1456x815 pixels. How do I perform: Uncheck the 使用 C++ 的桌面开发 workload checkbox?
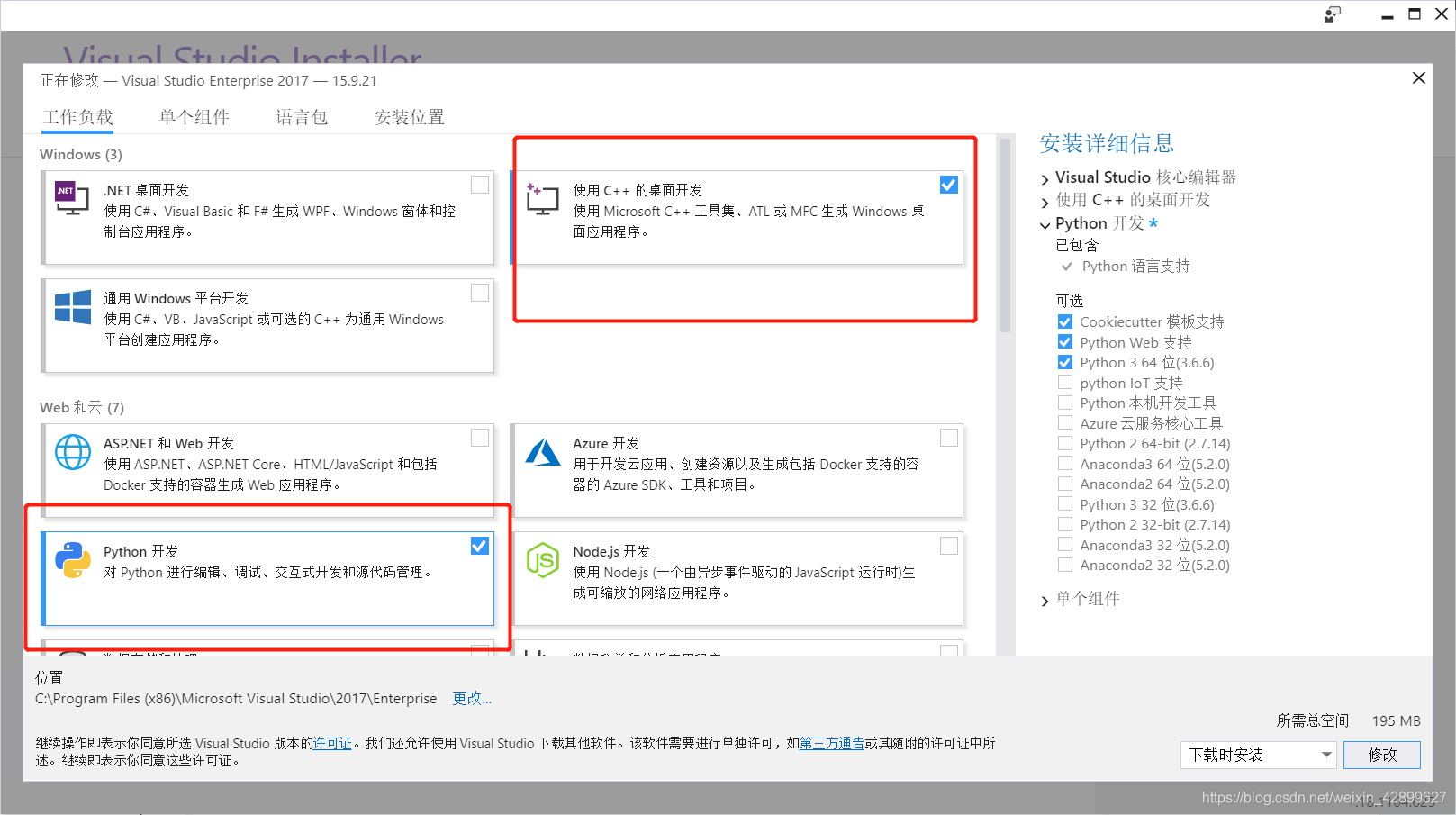(949, 185)
